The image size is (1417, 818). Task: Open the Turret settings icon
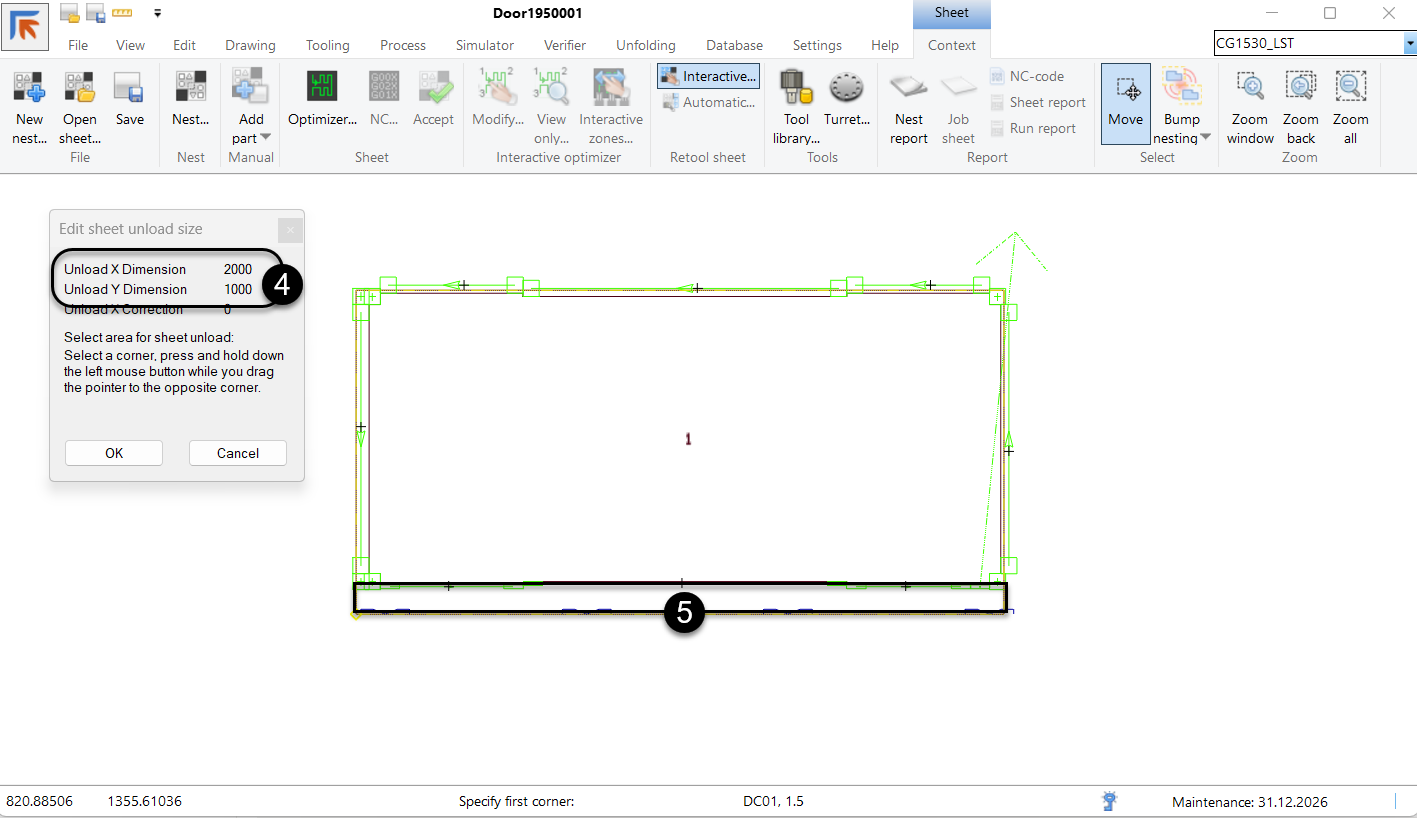click(x=846, y=88)
